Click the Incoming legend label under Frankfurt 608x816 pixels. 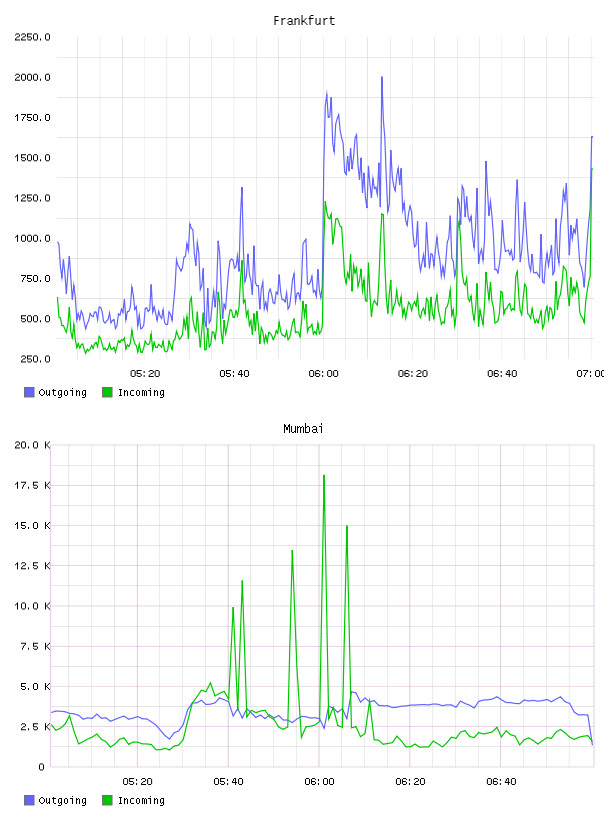141,392
